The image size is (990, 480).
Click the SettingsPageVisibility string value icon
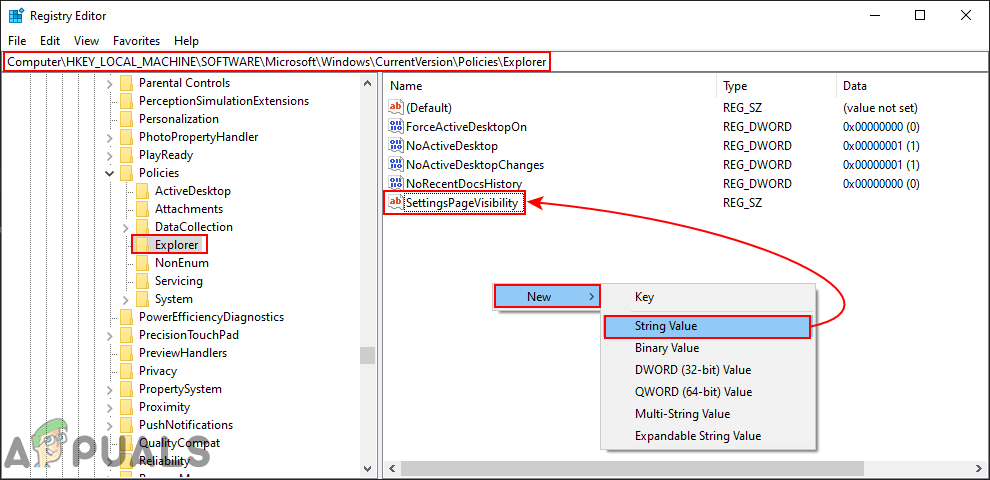[x=395, y=203]
